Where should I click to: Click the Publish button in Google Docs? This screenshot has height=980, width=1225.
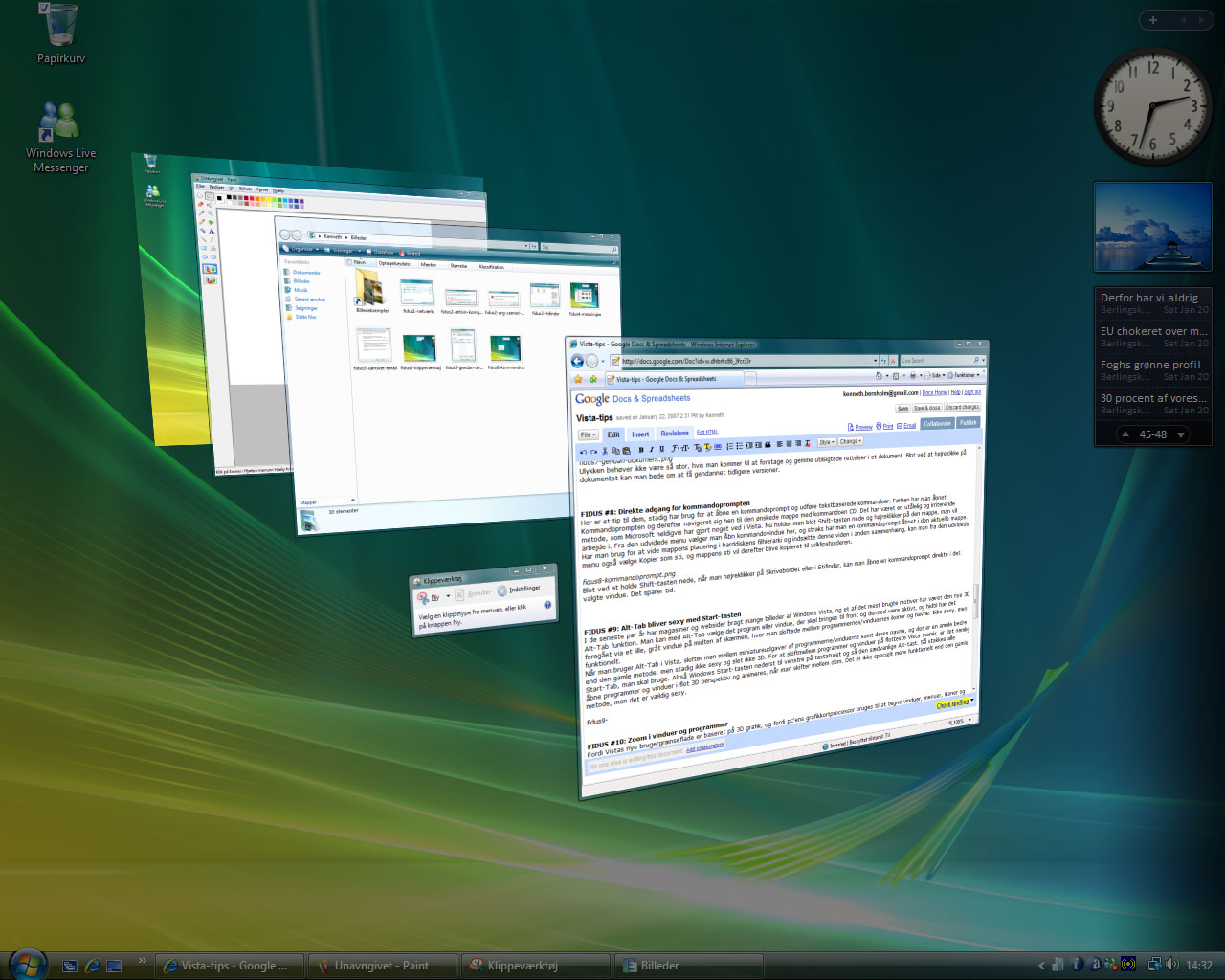[969, 422]
